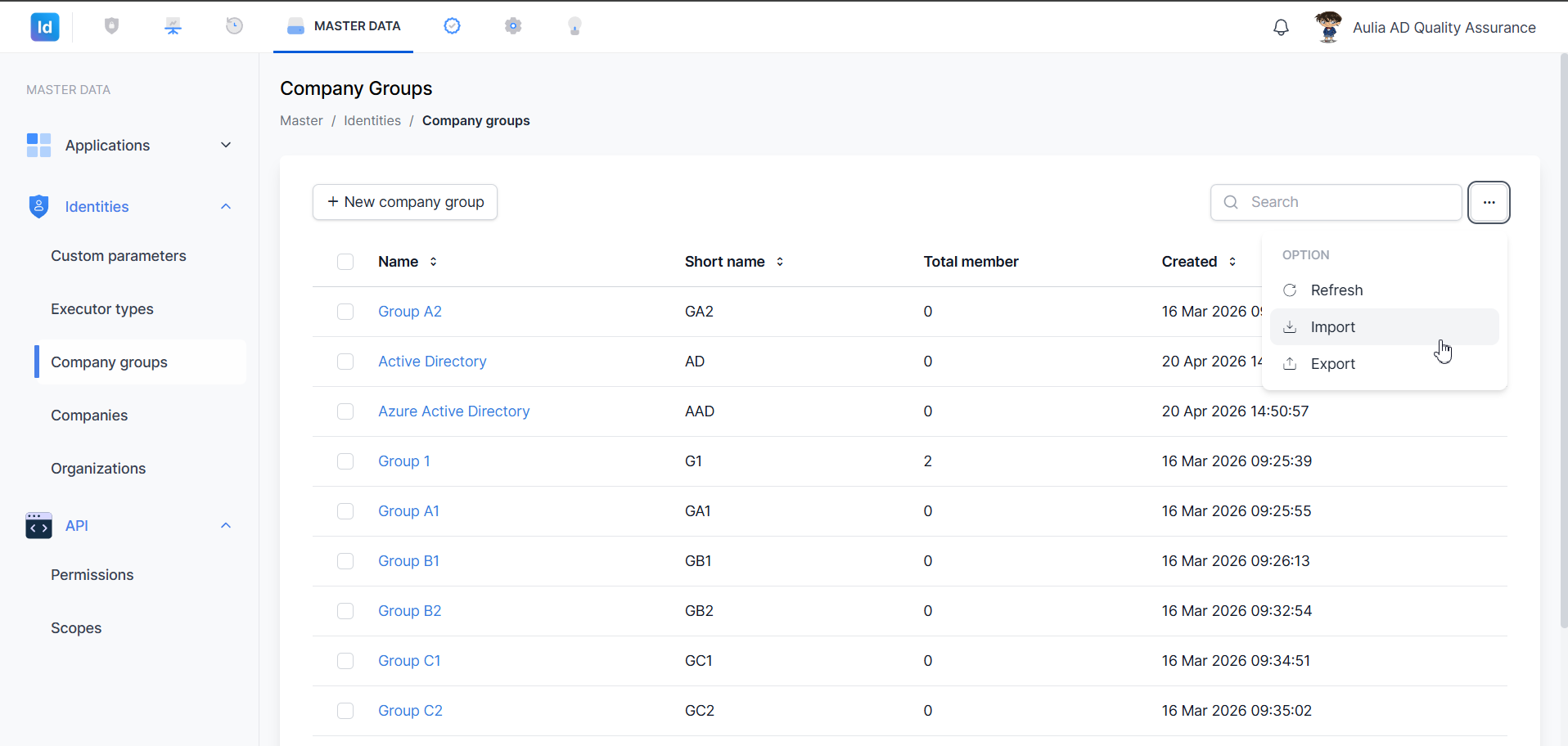The width and height of the screenshot is (1568, 746).
Task: Open the Group A2 link
Action: click(410, 312)
